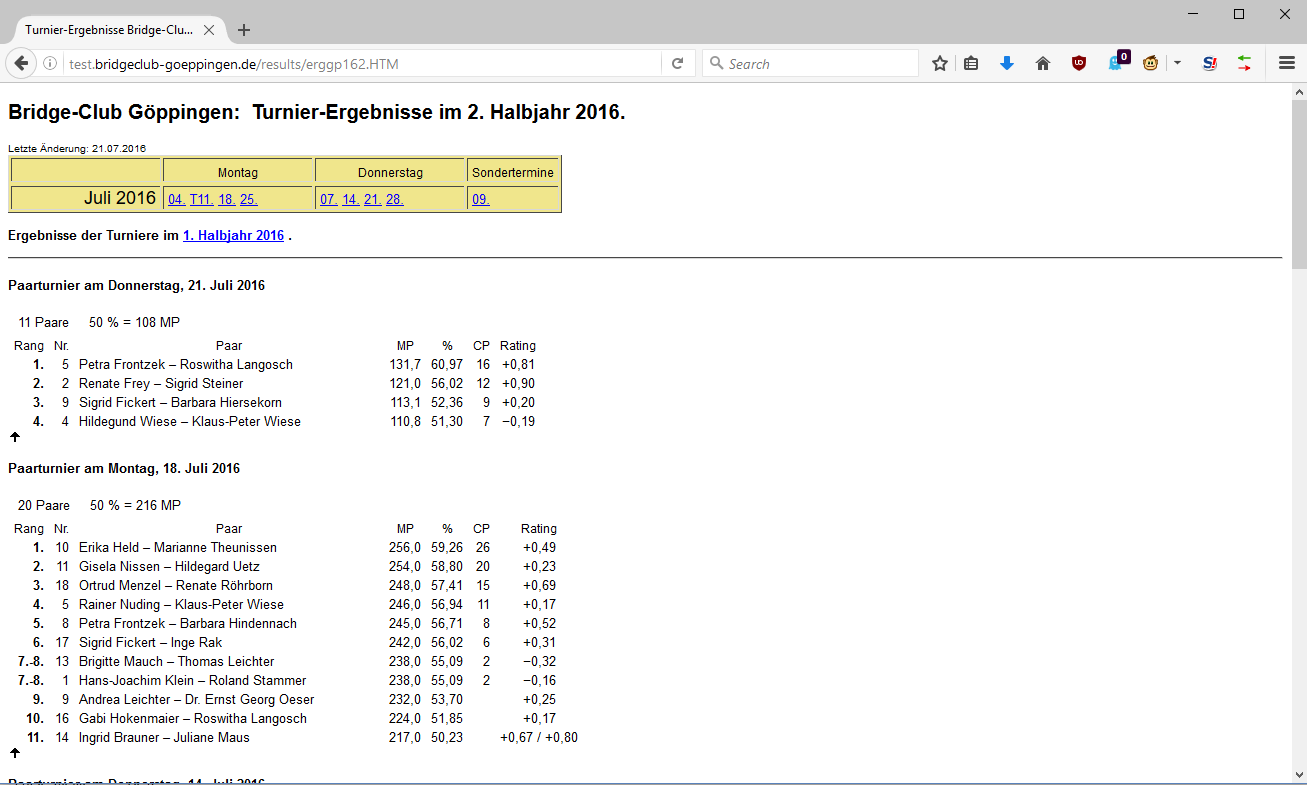The width and height of the screenshot is (1307, 785).
Task: Click Sigrid Fickert – Inge Rak row
Action: pyautogui.click(x=295, y=642)
